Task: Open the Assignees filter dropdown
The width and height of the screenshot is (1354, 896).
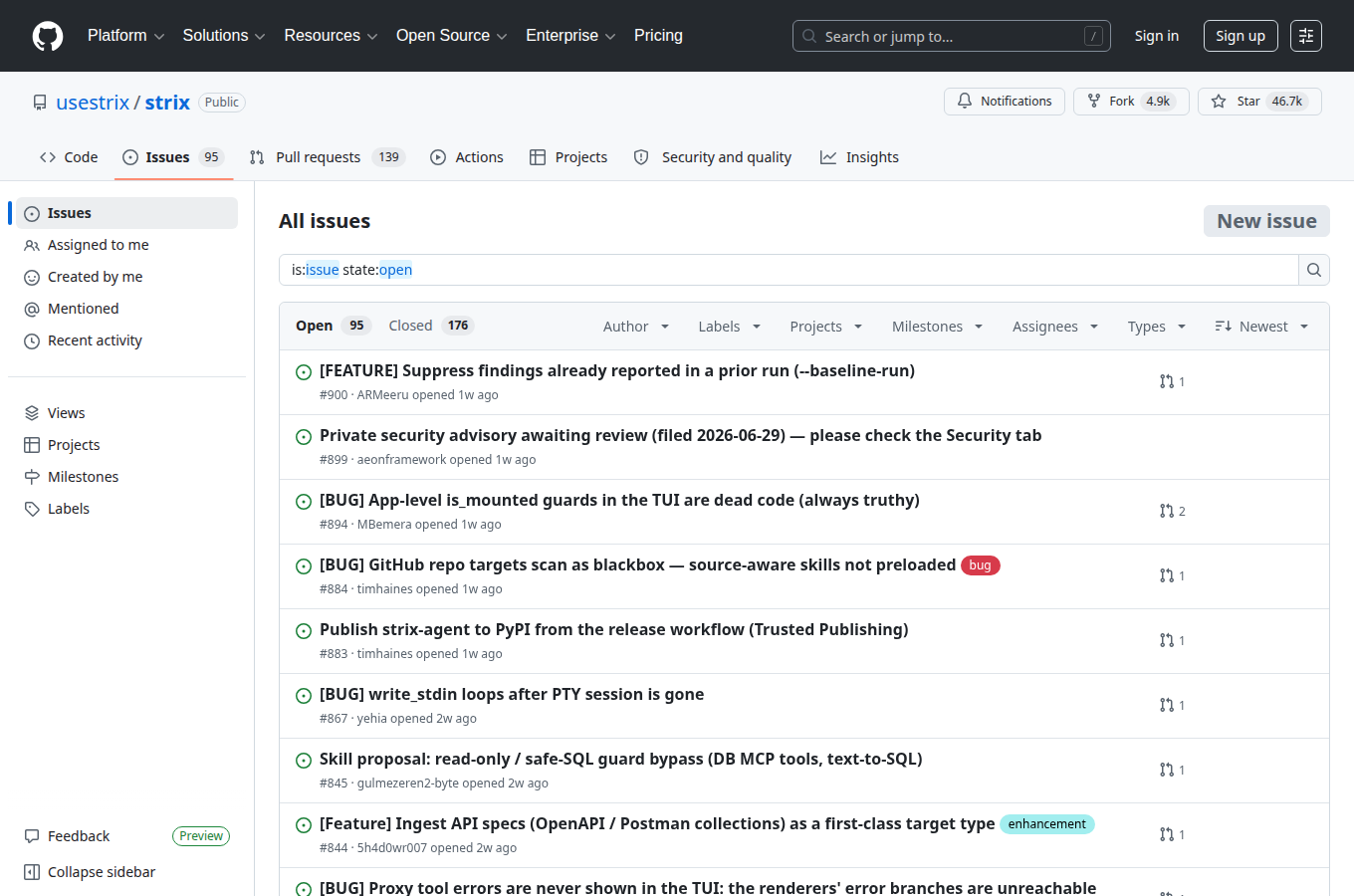Action: 1055,327
